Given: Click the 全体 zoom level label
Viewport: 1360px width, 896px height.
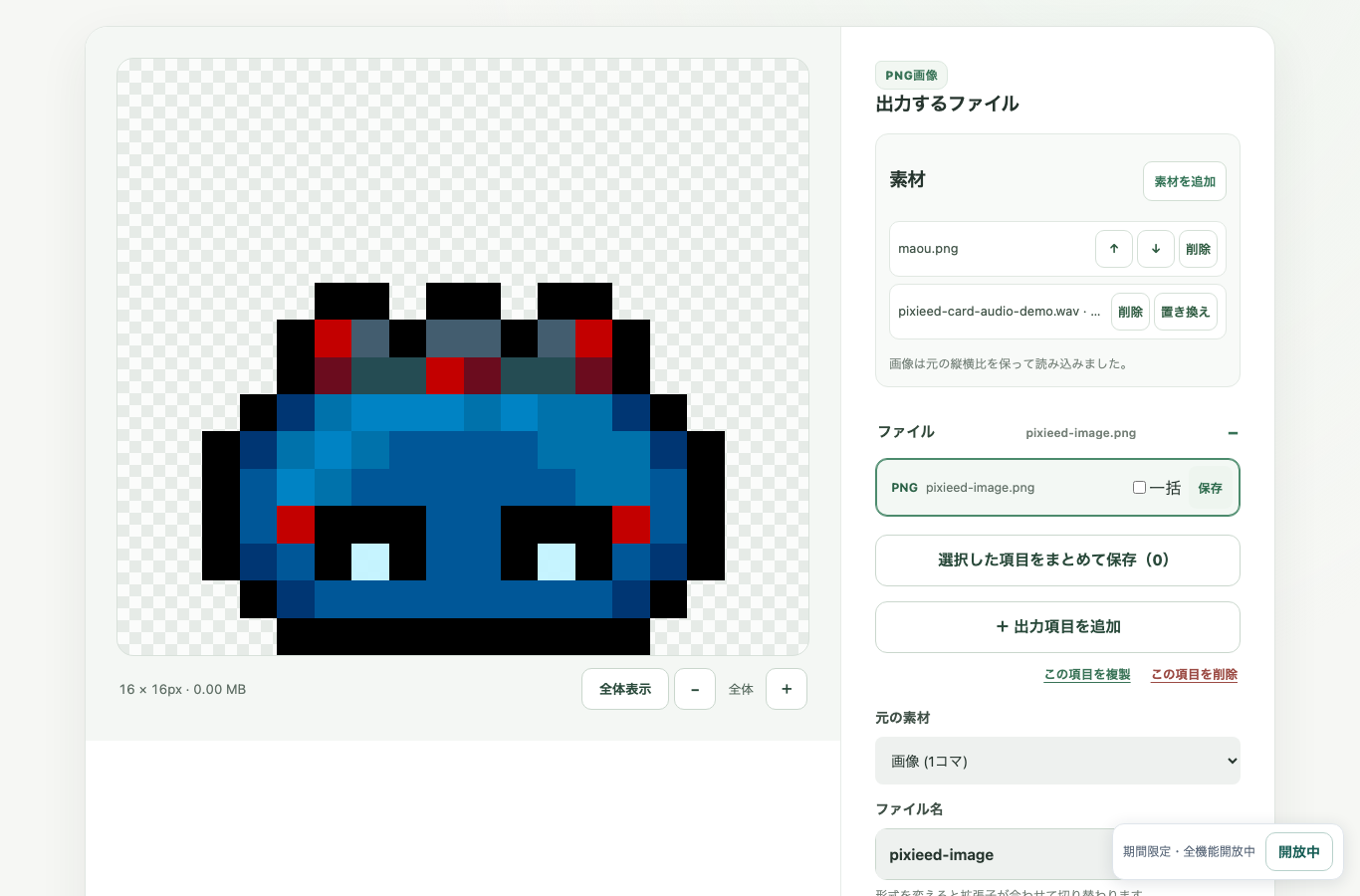Looking at the screenshot, I should click(x=741, y=689).
